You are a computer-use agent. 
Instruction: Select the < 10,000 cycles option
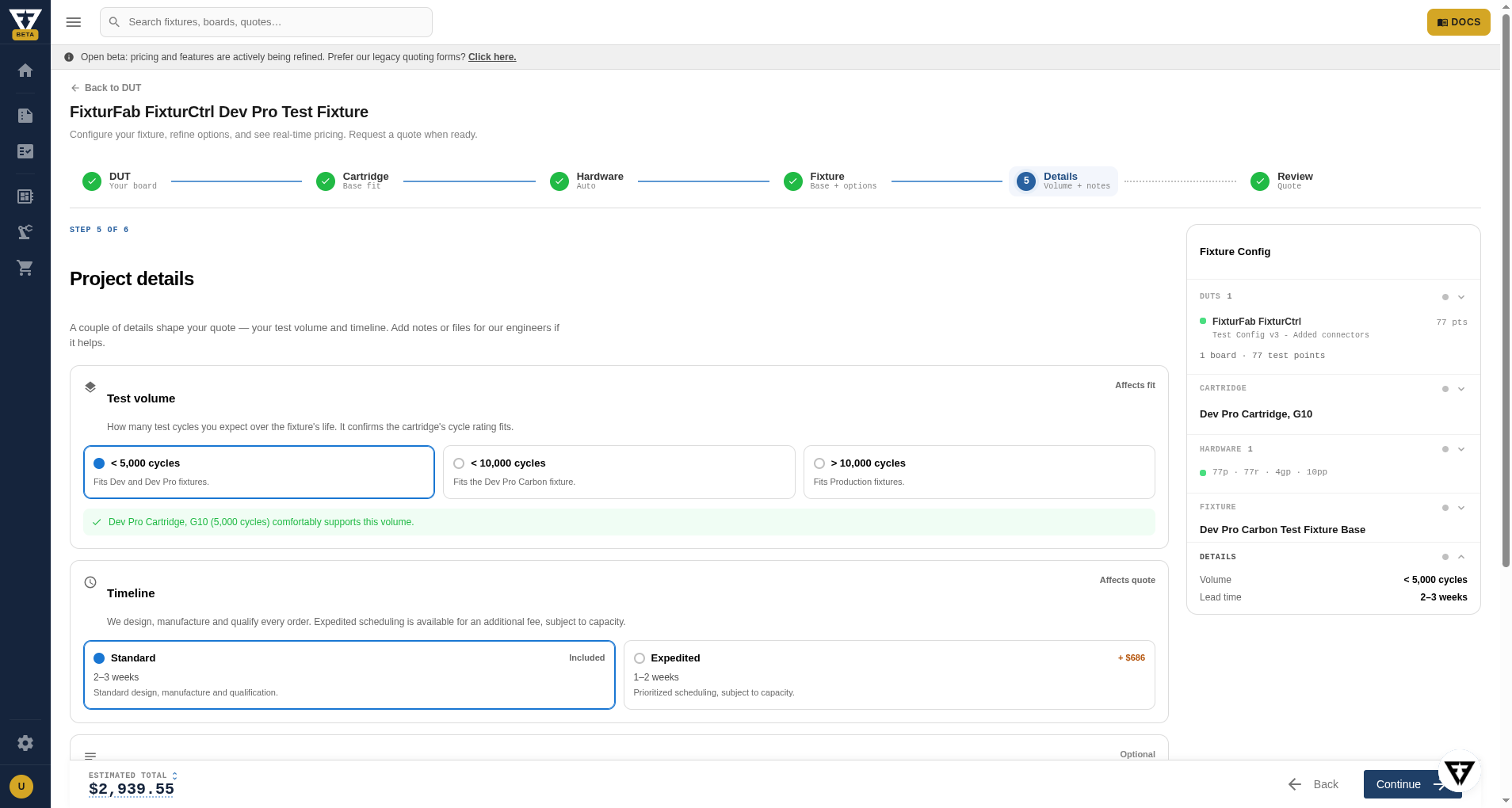(x=619, y=472)
